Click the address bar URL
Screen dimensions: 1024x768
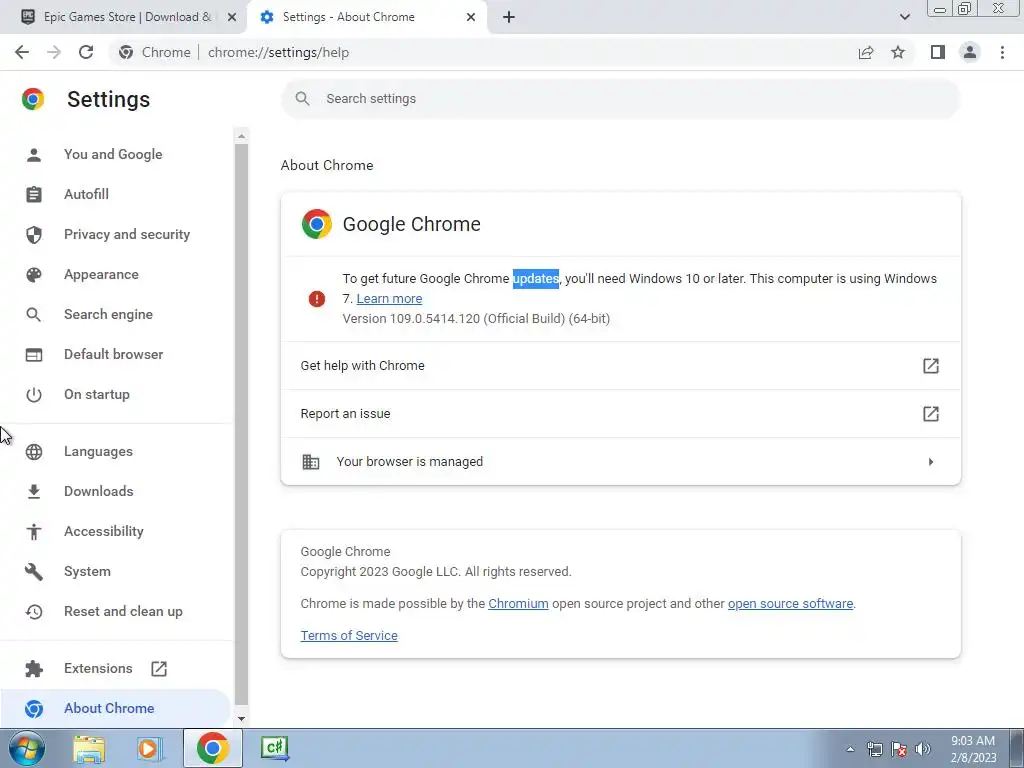click(278, 52)
